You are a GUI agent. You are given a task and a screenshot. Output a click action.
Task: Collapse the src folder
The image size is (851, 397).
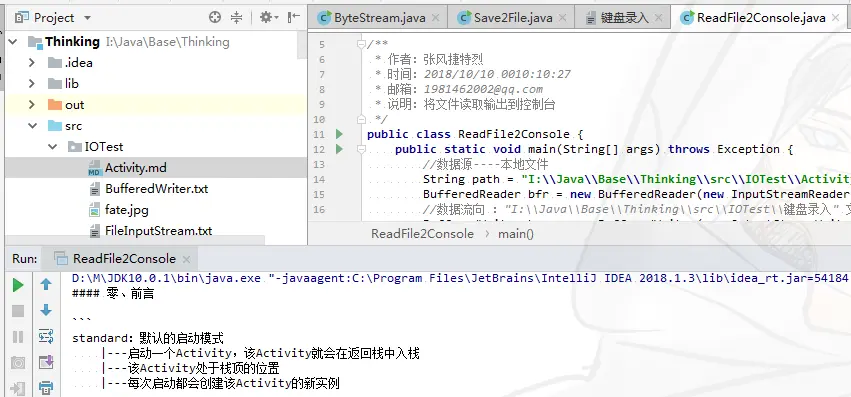click(x=33, y=126)
